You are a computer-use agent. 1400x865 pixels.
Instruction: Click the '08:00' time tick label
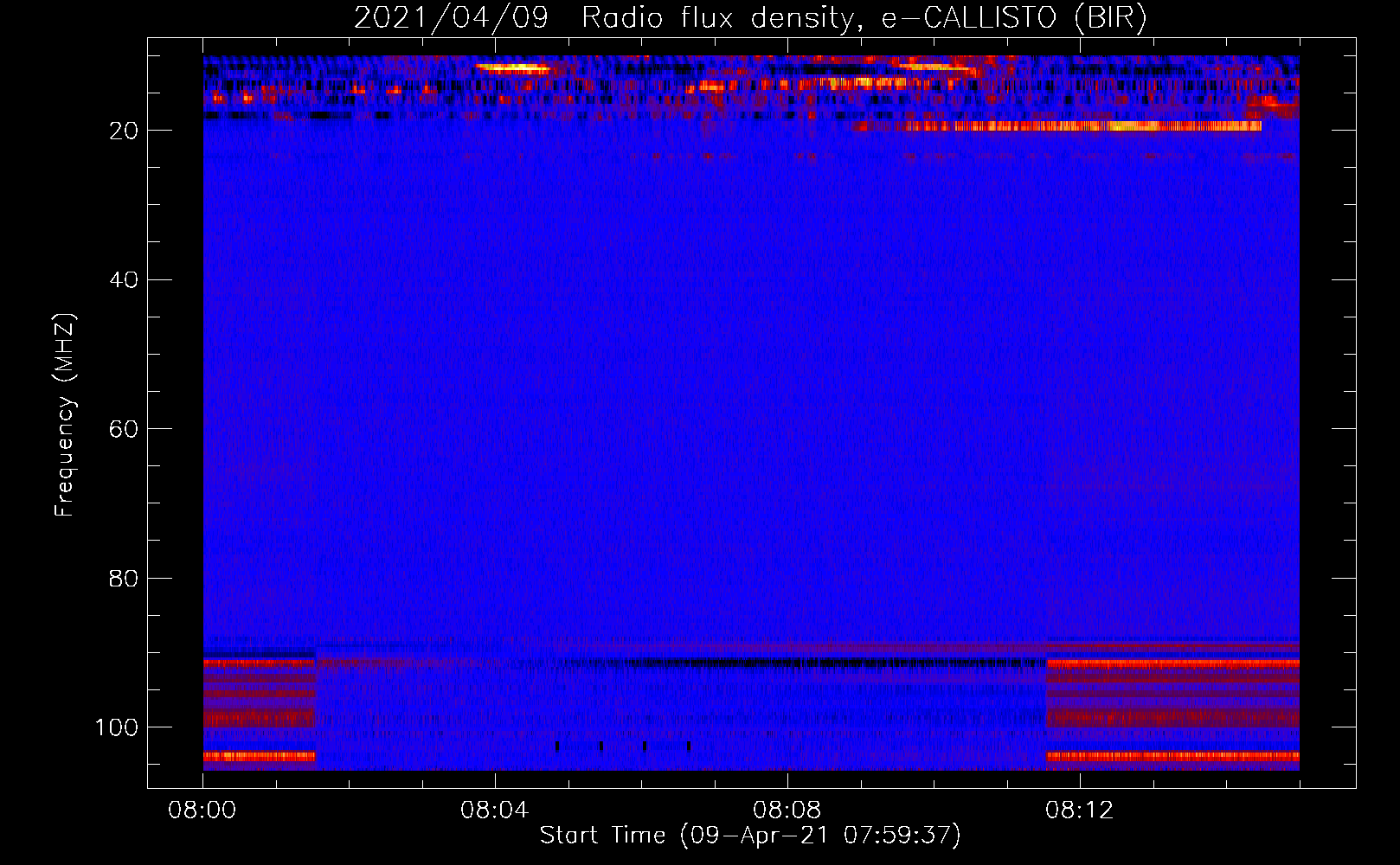point(202,811)
